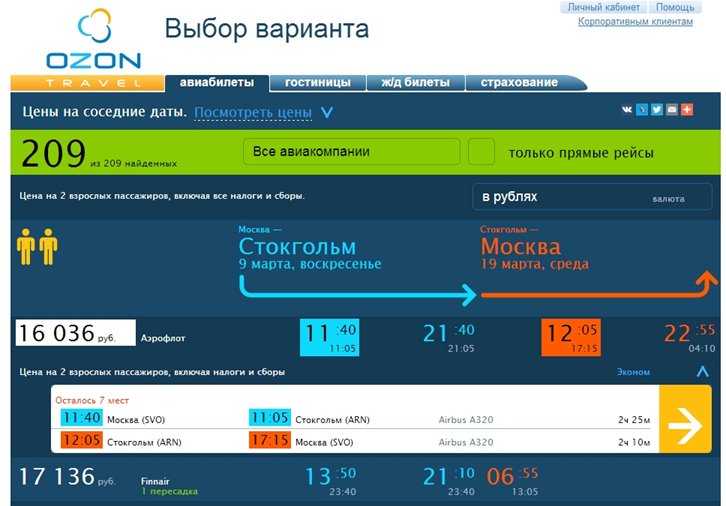The height and width of the screenshot is (506, 726).
Task: Click the yellow arrow to book the Aeroflot flight
Action: click(685, 419)
